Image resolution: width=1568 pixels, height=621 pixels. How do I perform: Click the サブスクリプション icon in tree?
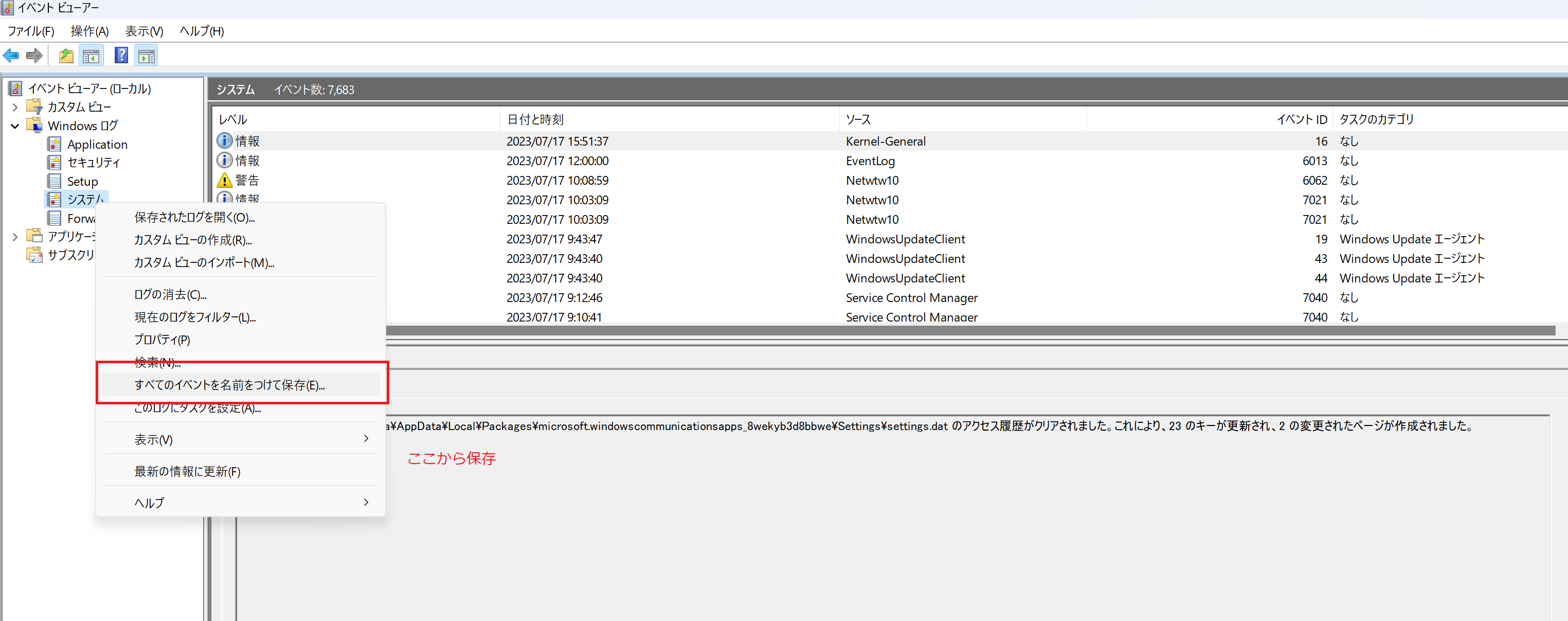(34, 255)
